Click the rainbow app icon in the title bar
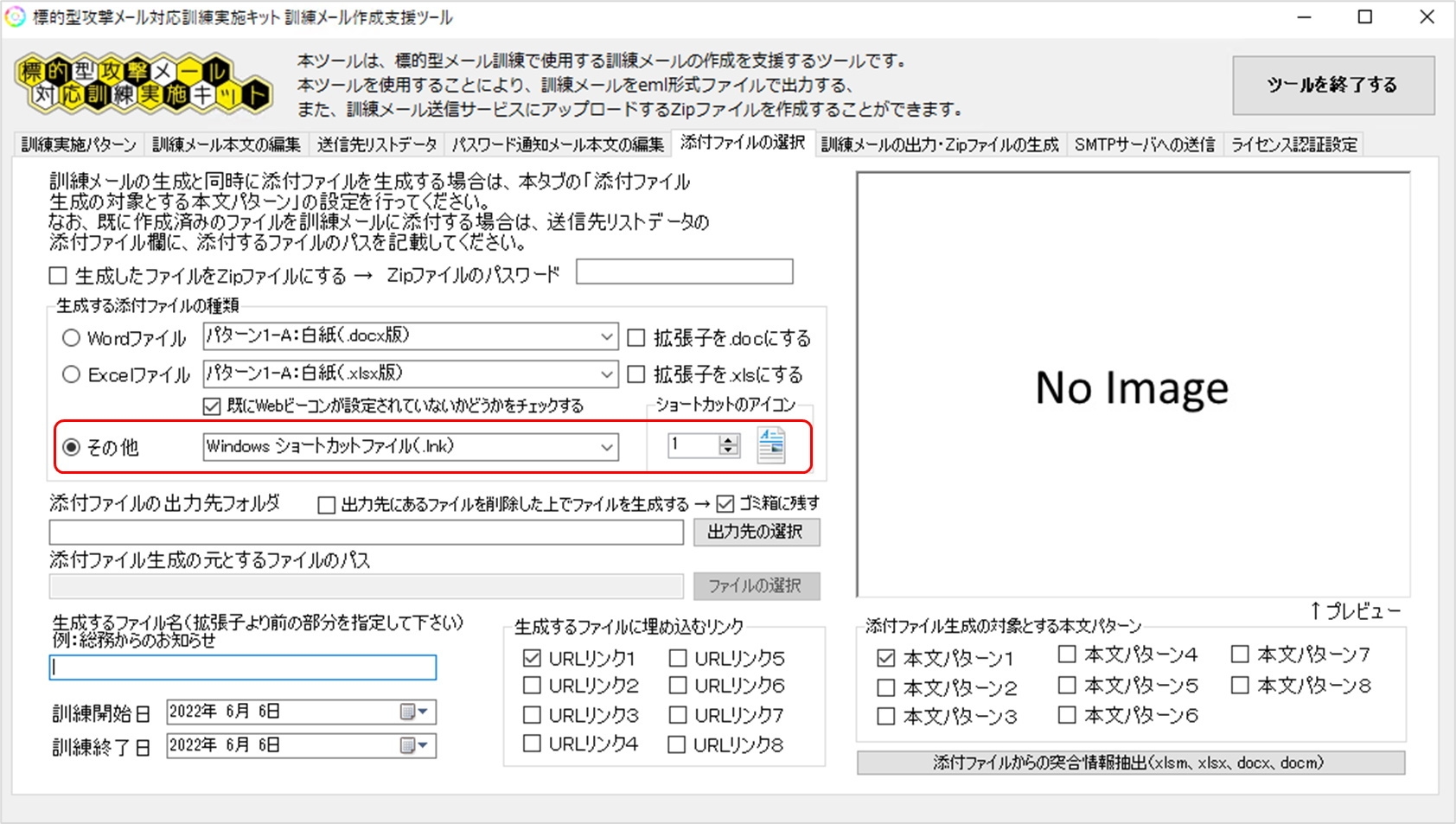Screen dimensions: 1456x824 [14, 16]
